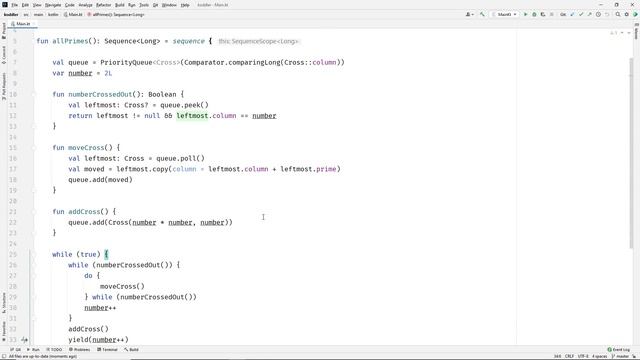This screenshot has height=360, width=640.
Task: Open the File menu
Action: point(15,5)
